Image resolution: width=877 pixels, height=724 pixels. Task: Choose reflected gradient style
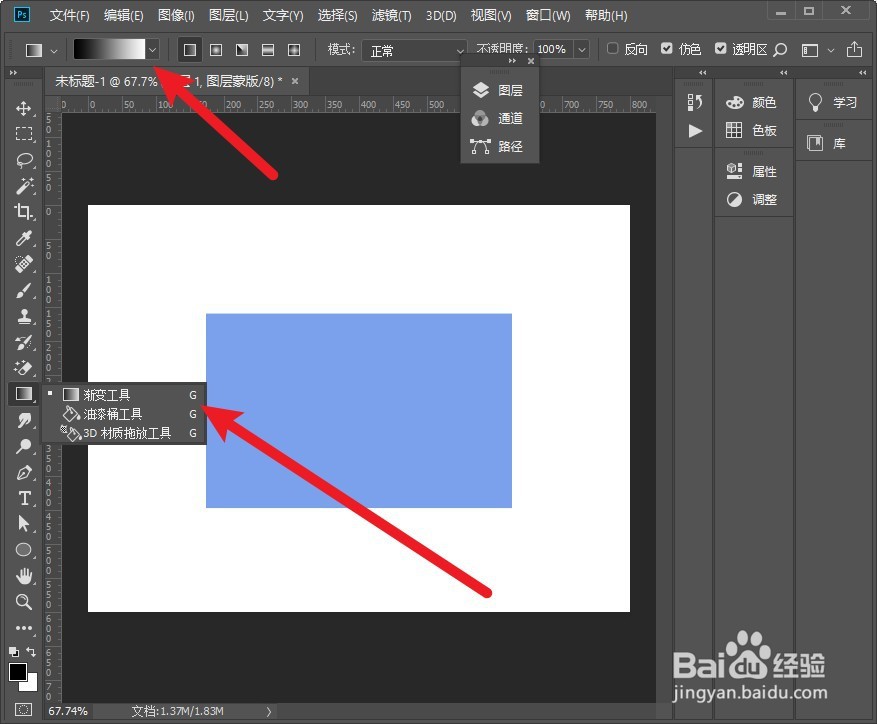click(x=268, y=50)
